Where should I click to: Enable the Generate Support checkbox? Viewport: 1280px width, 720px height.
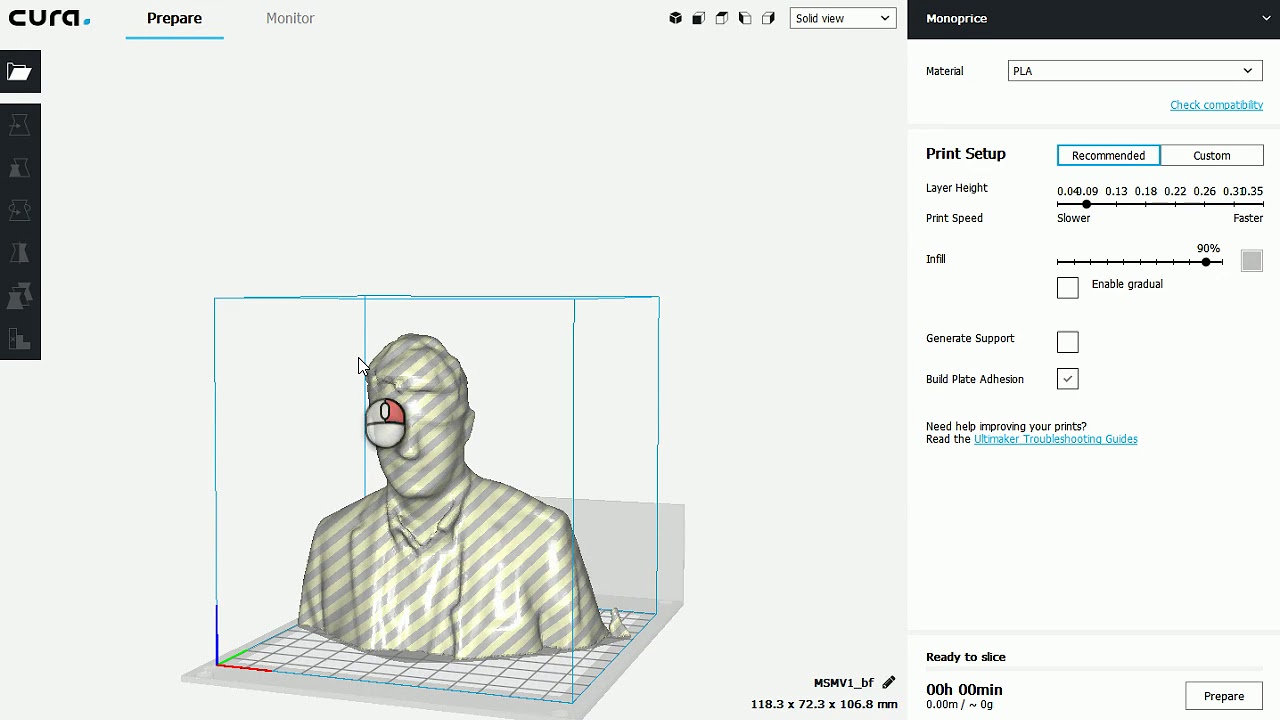[x=1068, y=342]
